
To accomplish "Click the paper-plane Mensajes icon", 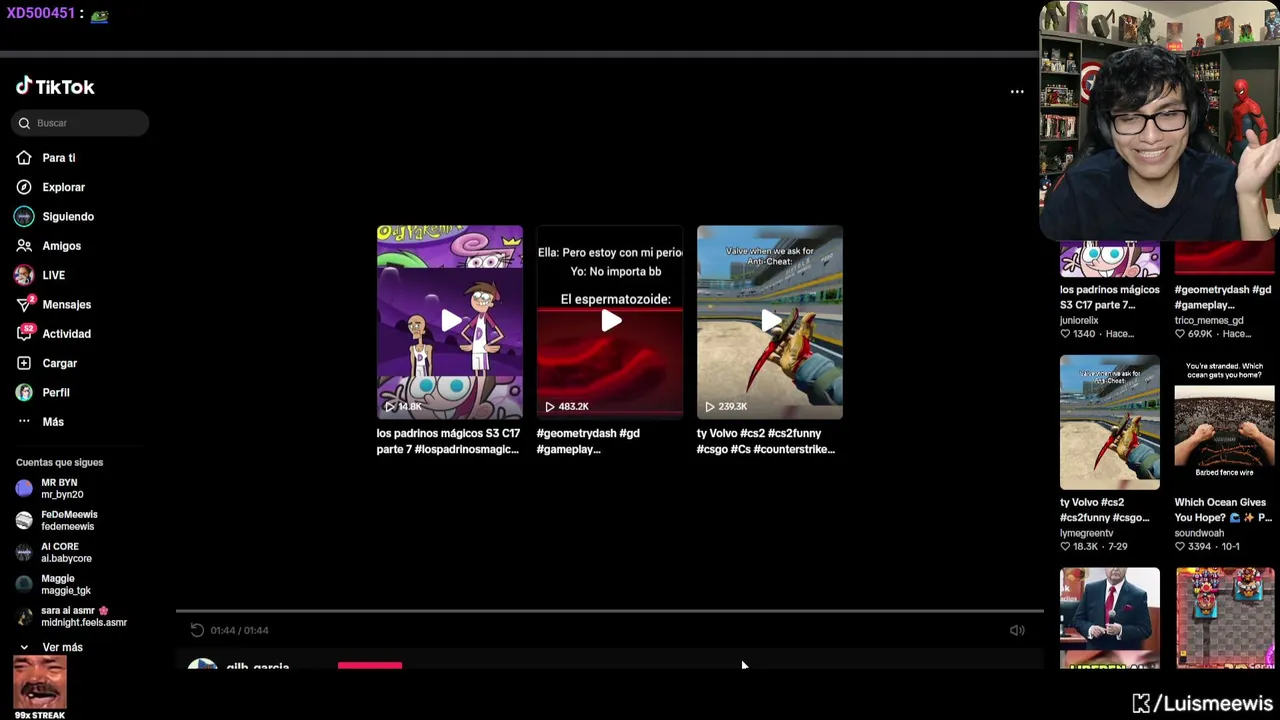I will coord(24,304).
